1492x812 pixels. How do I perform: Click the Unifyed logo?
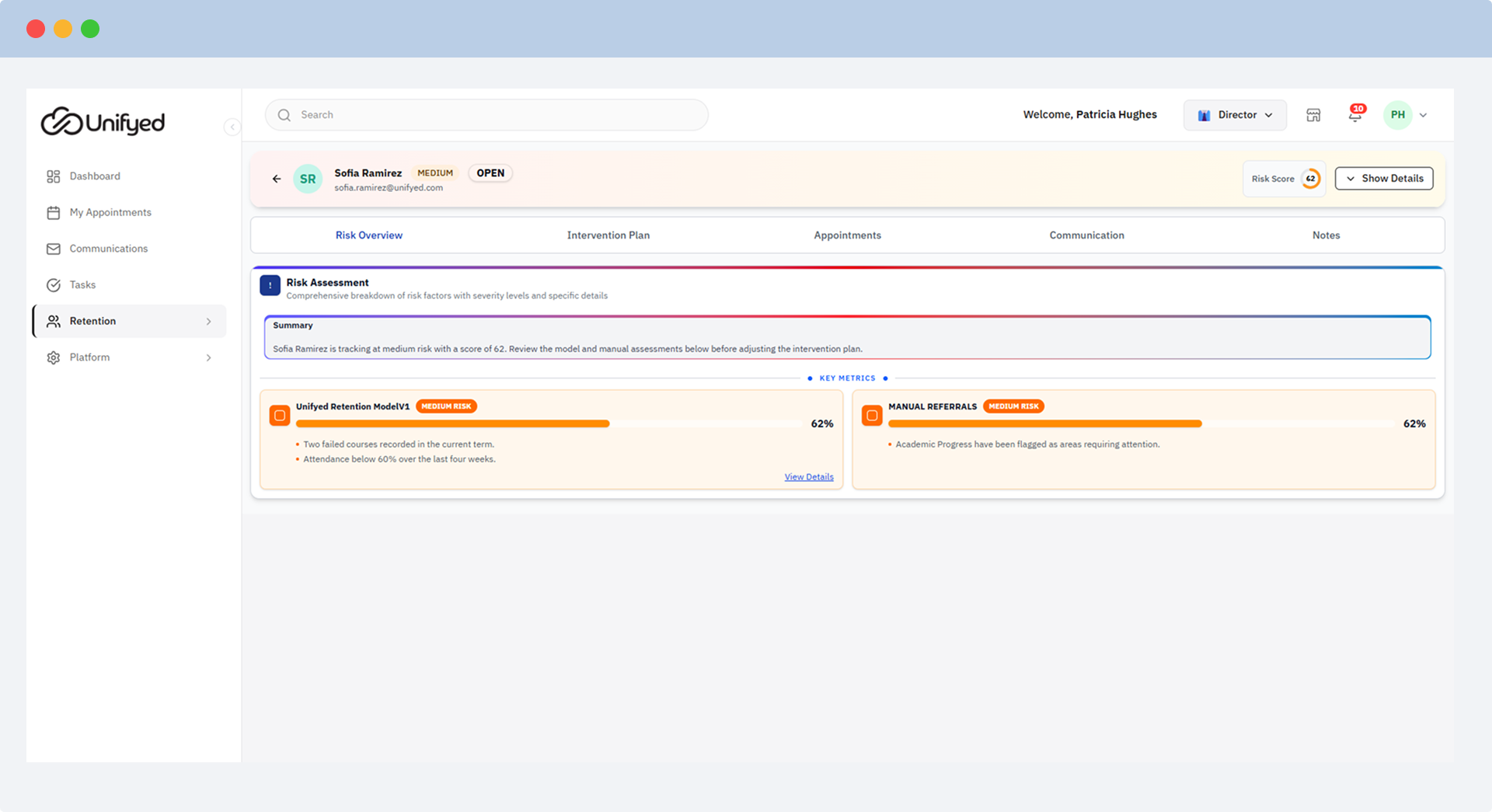coord(103,122)
